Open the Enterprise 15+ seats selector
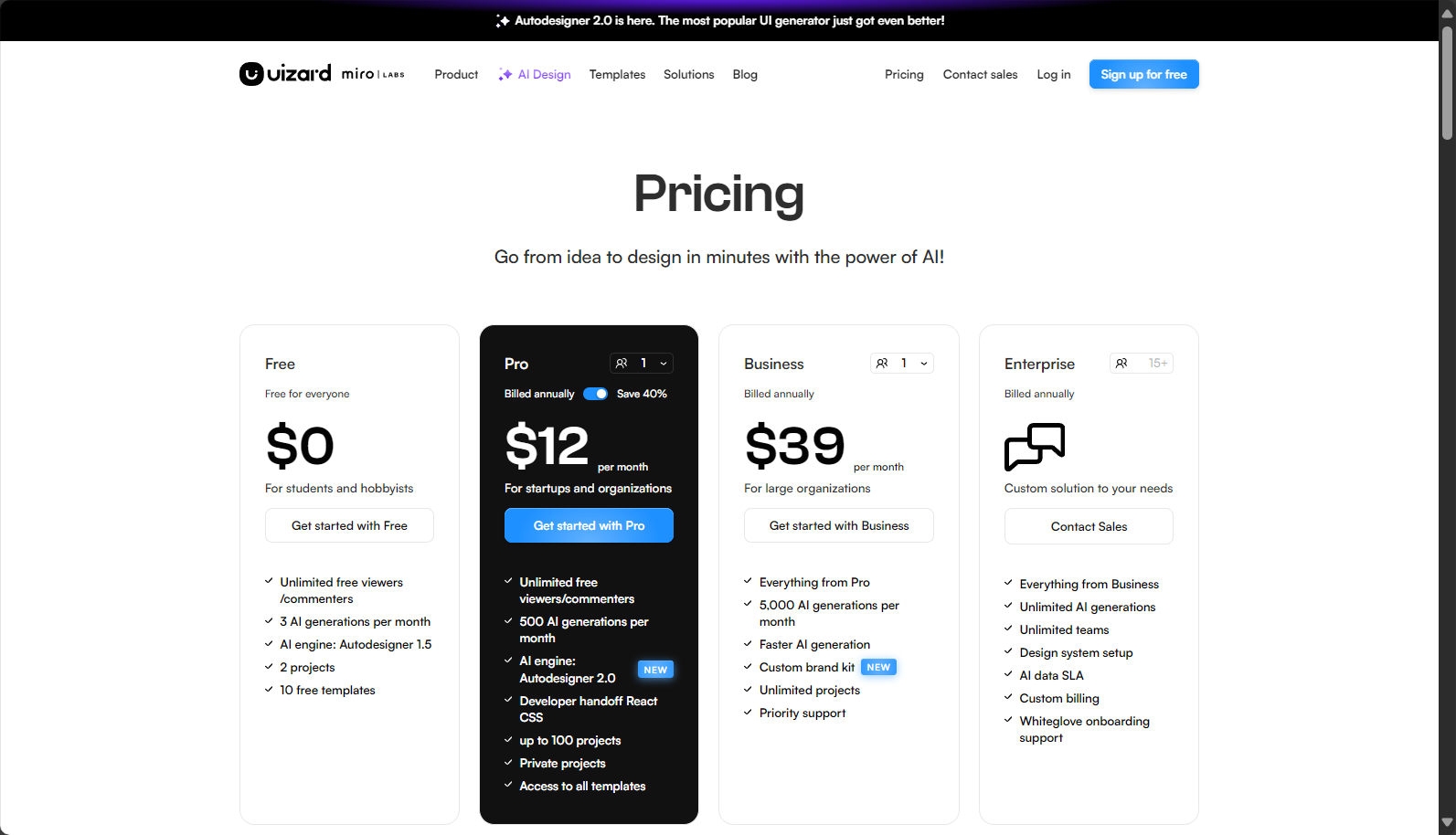 click(1142, 364)
